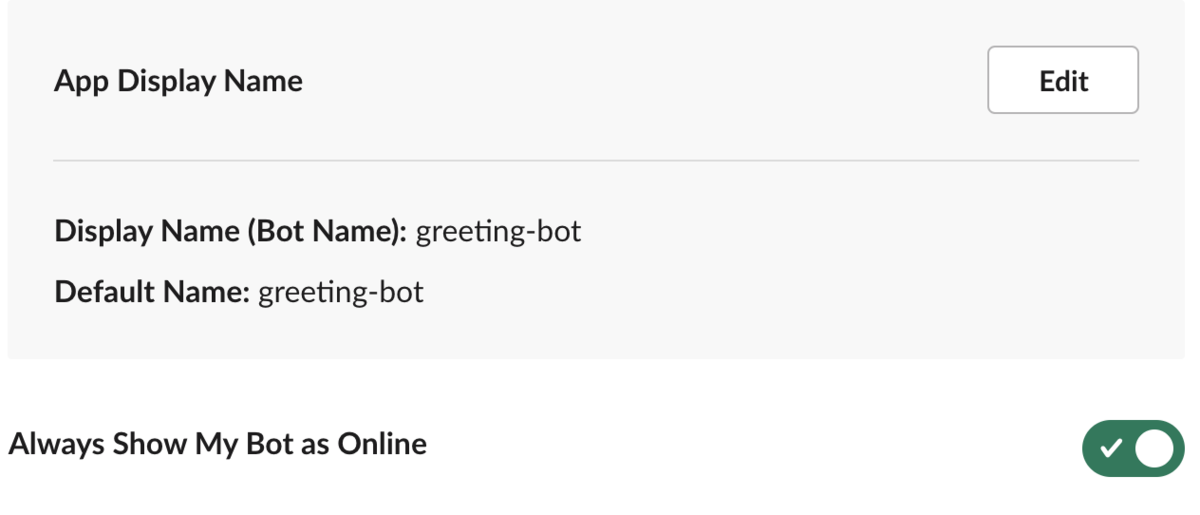
Task: Select the App Display Name heading
Action: coord(178,80)
